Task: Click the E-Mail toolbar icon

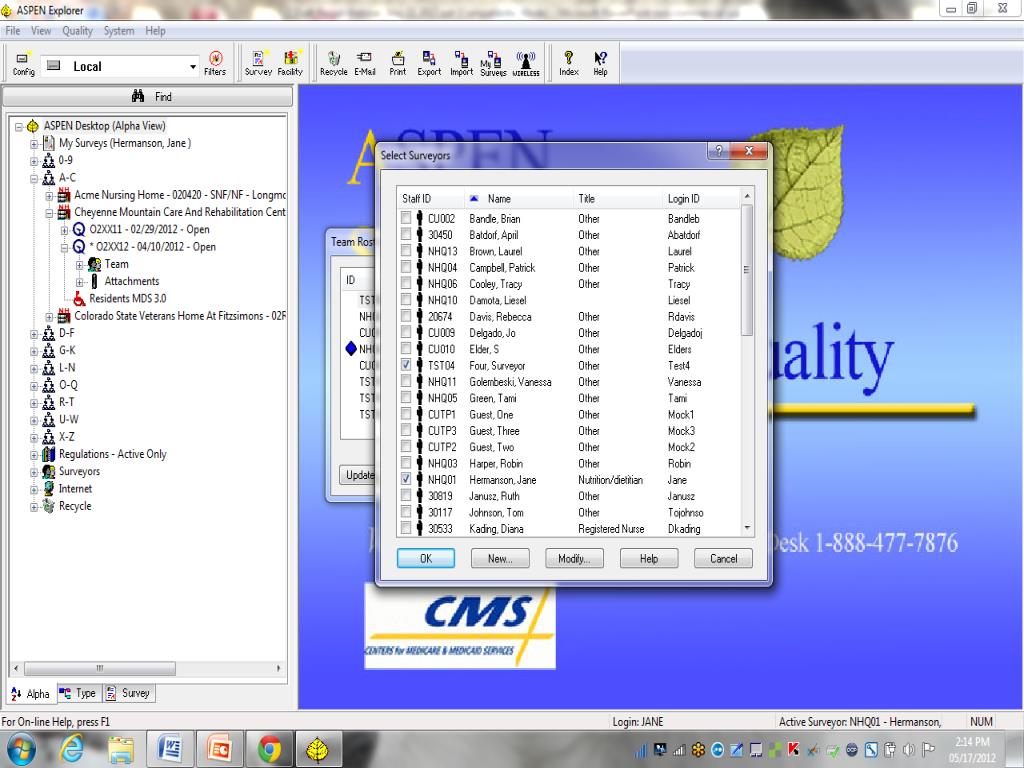Action: pyautogui.click(x=364, y=63)
